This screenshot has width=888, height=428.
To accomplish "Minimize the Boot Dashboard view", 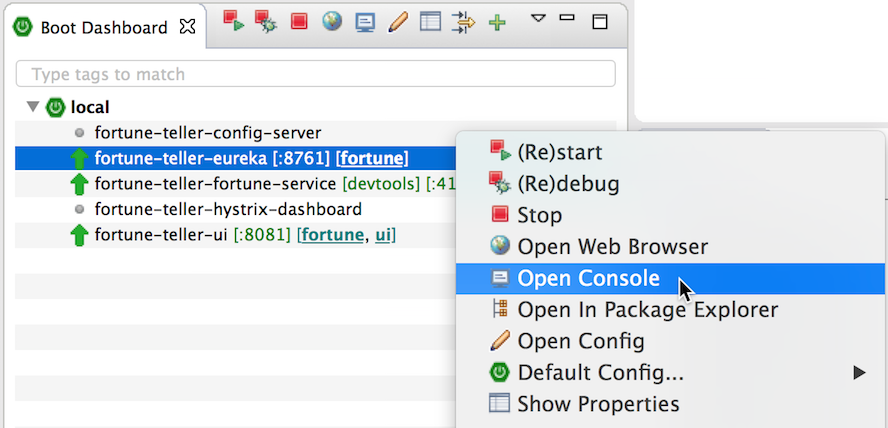I will (567, 18).
